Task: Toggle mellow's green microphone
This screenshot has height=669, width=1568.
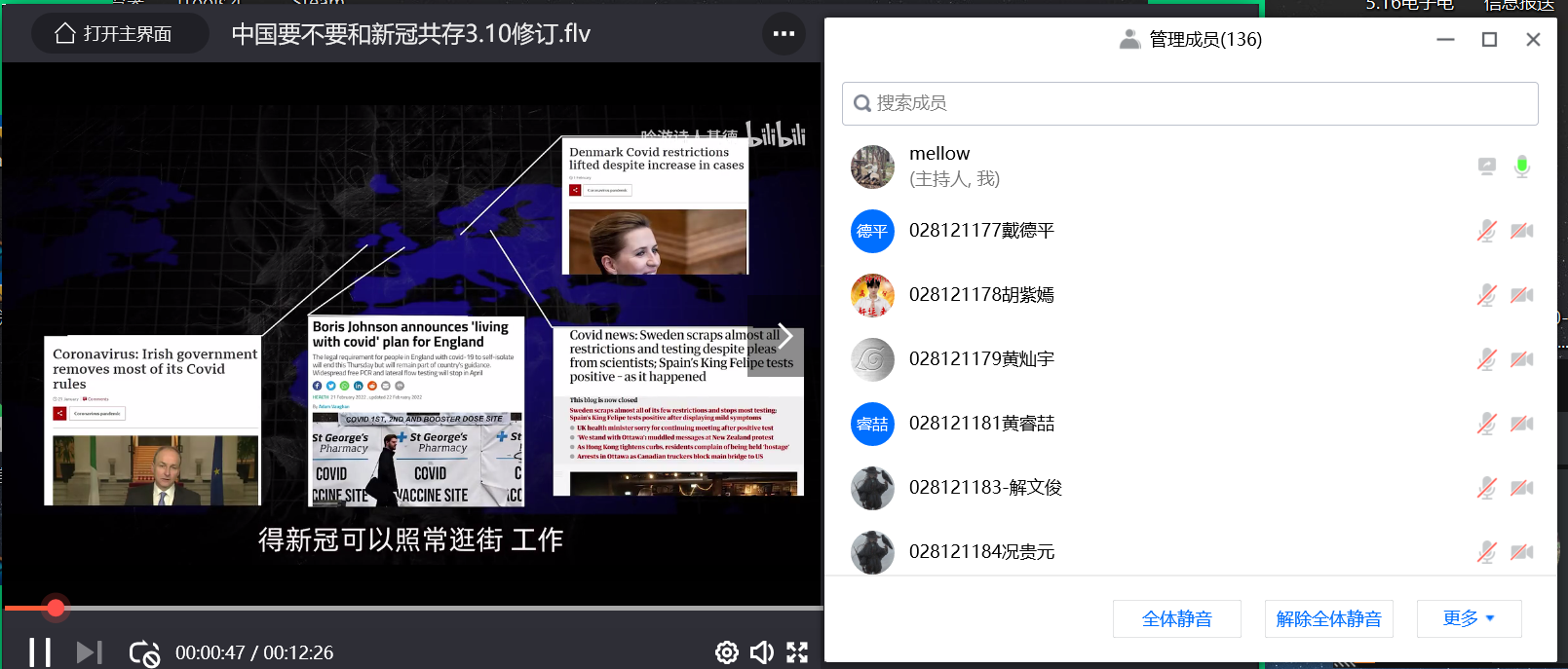Action: tap(1521, 167)
